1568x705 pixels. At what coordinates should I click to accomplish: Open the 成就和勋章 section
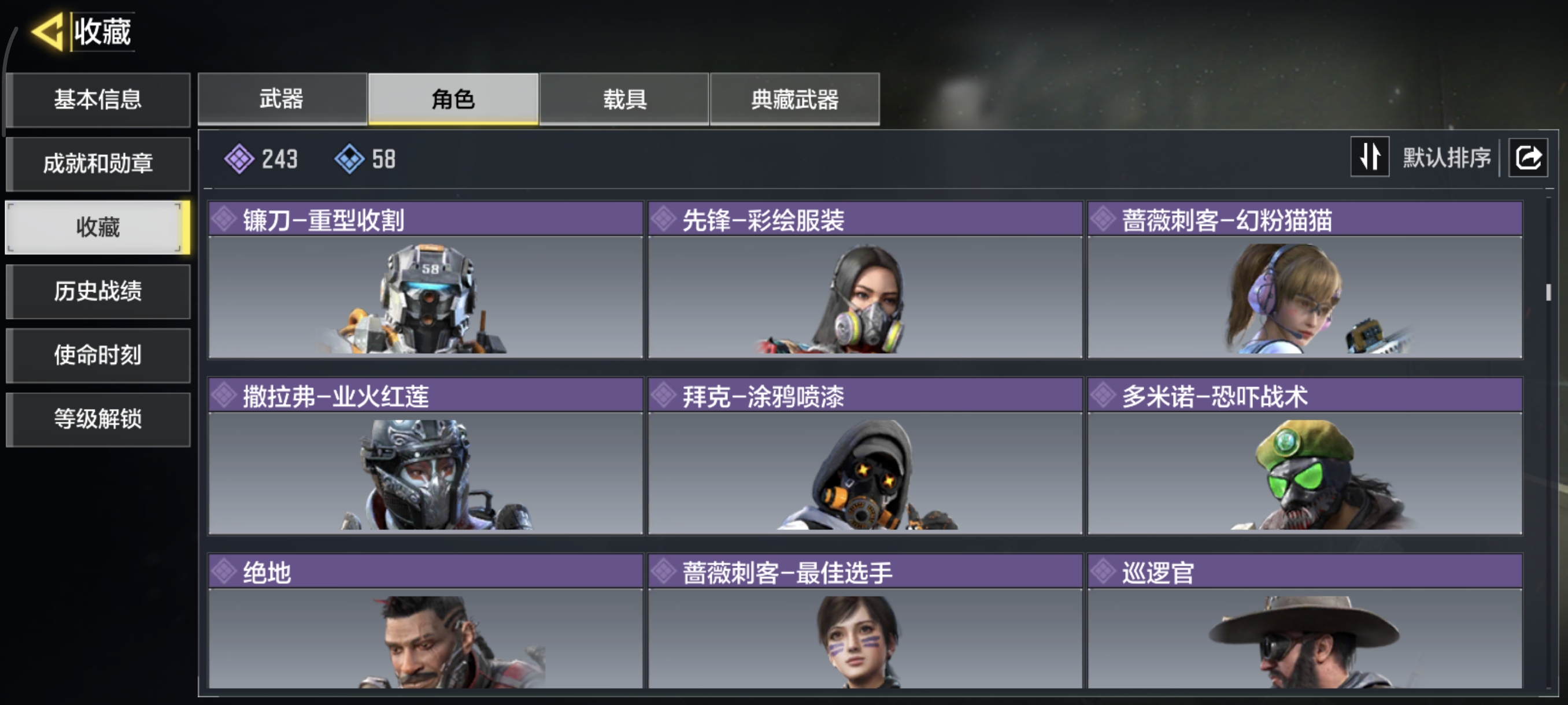pyautogui.click(x=98, y=163)
